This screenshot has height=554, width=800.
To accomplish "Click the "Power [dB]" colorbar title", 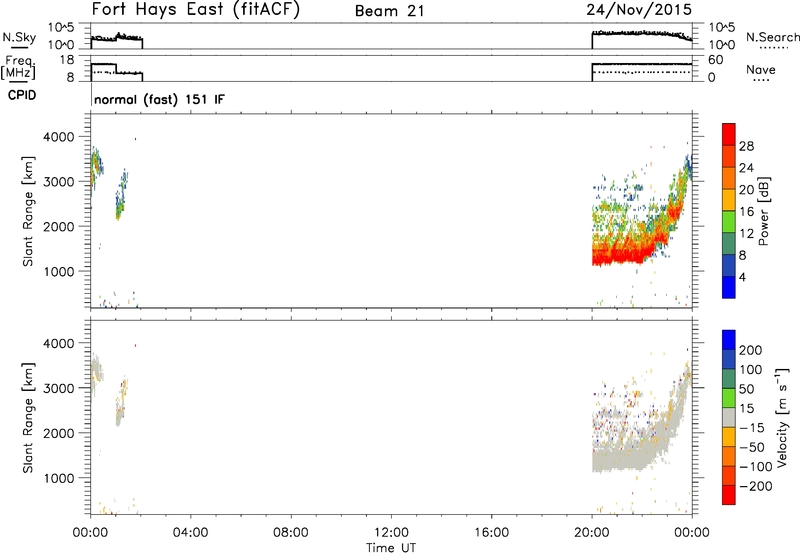I will 763,211.
